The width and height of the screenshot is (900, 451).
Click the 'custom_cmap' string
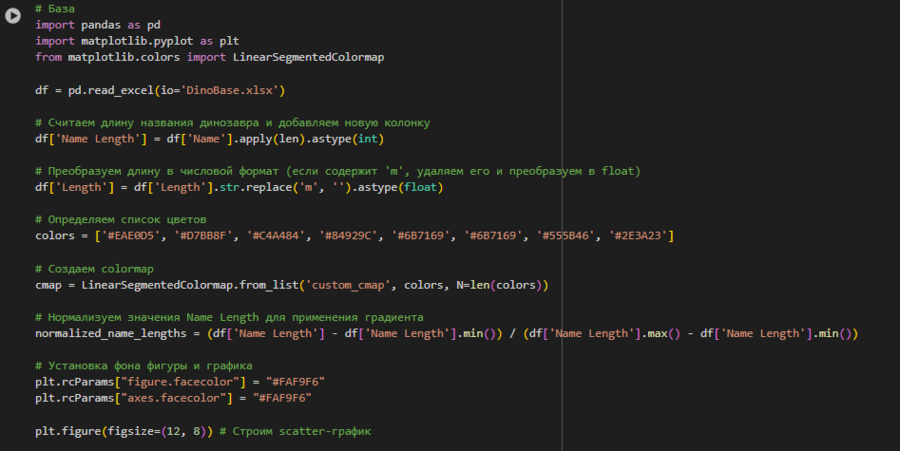[x=348, y=285]
